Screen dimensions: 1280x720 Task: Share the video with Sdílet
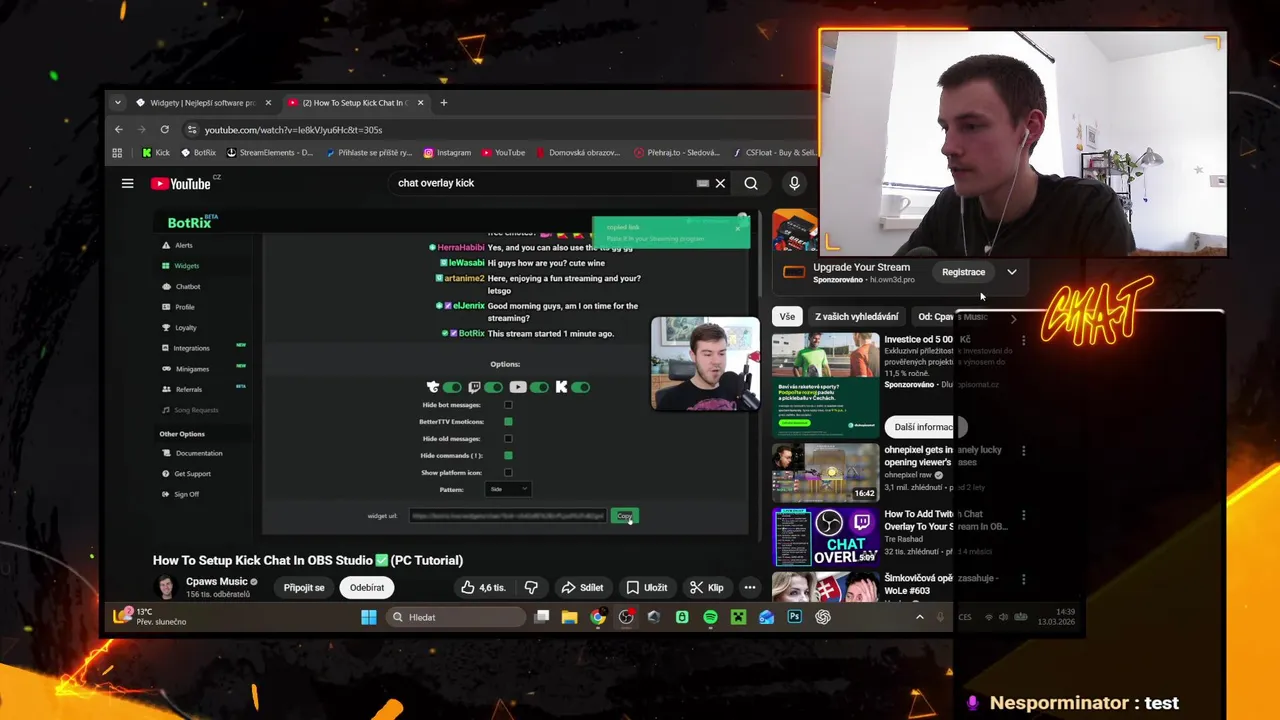582,587
